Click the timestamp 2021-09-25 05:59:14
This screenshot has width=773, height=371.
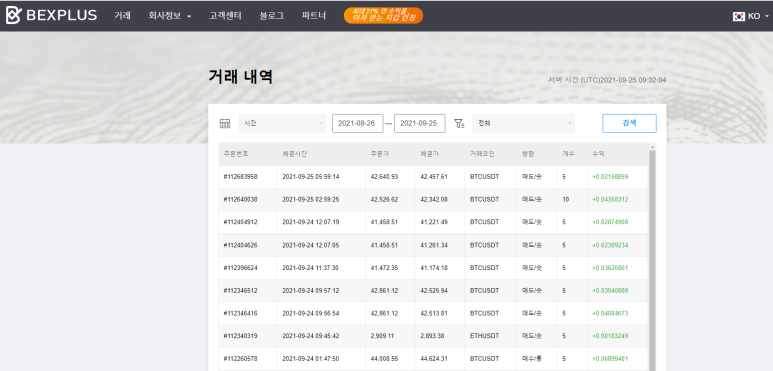coord(311,176)
